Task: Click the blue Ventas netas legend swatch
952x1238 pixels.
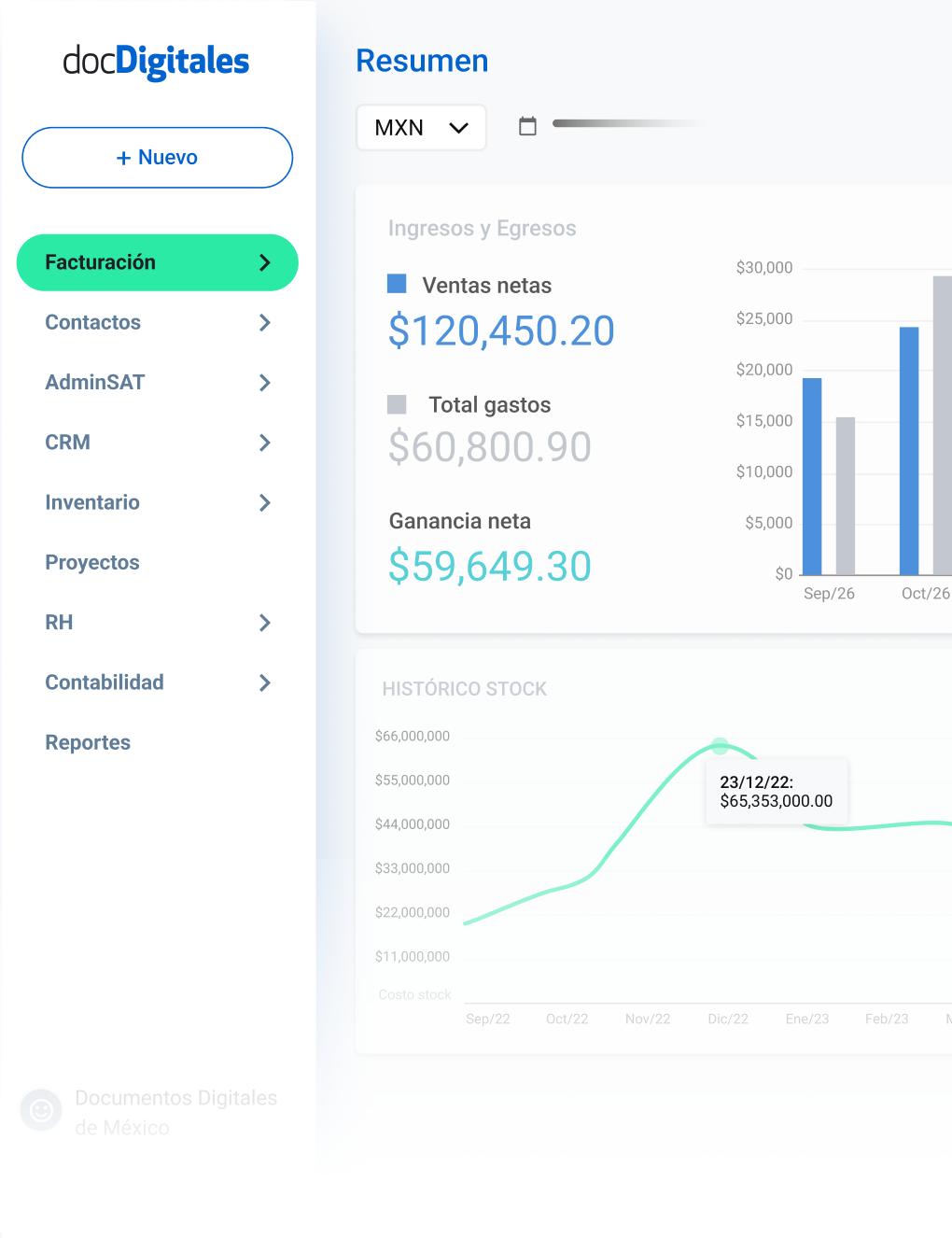Action: (x=397, y=284)
